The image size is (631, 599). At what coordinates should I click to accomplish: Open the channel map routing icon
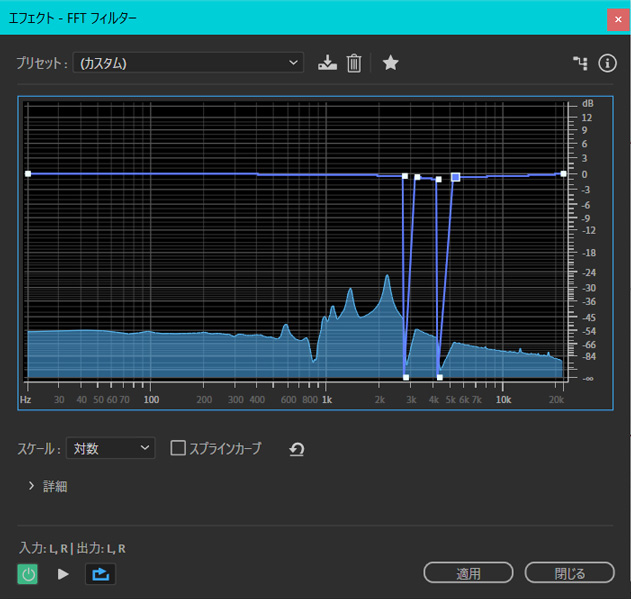579,63
